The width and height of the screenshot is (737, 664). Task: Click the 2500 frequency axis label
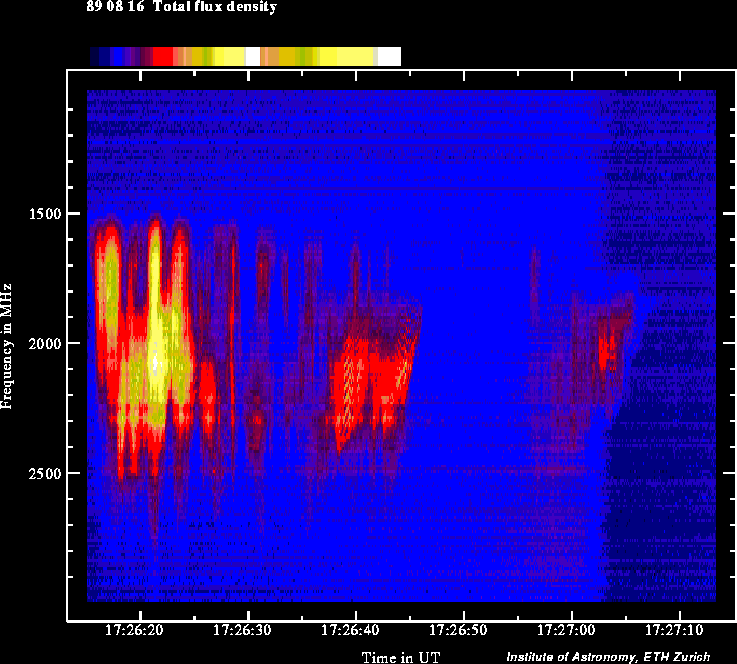[45, 474]
